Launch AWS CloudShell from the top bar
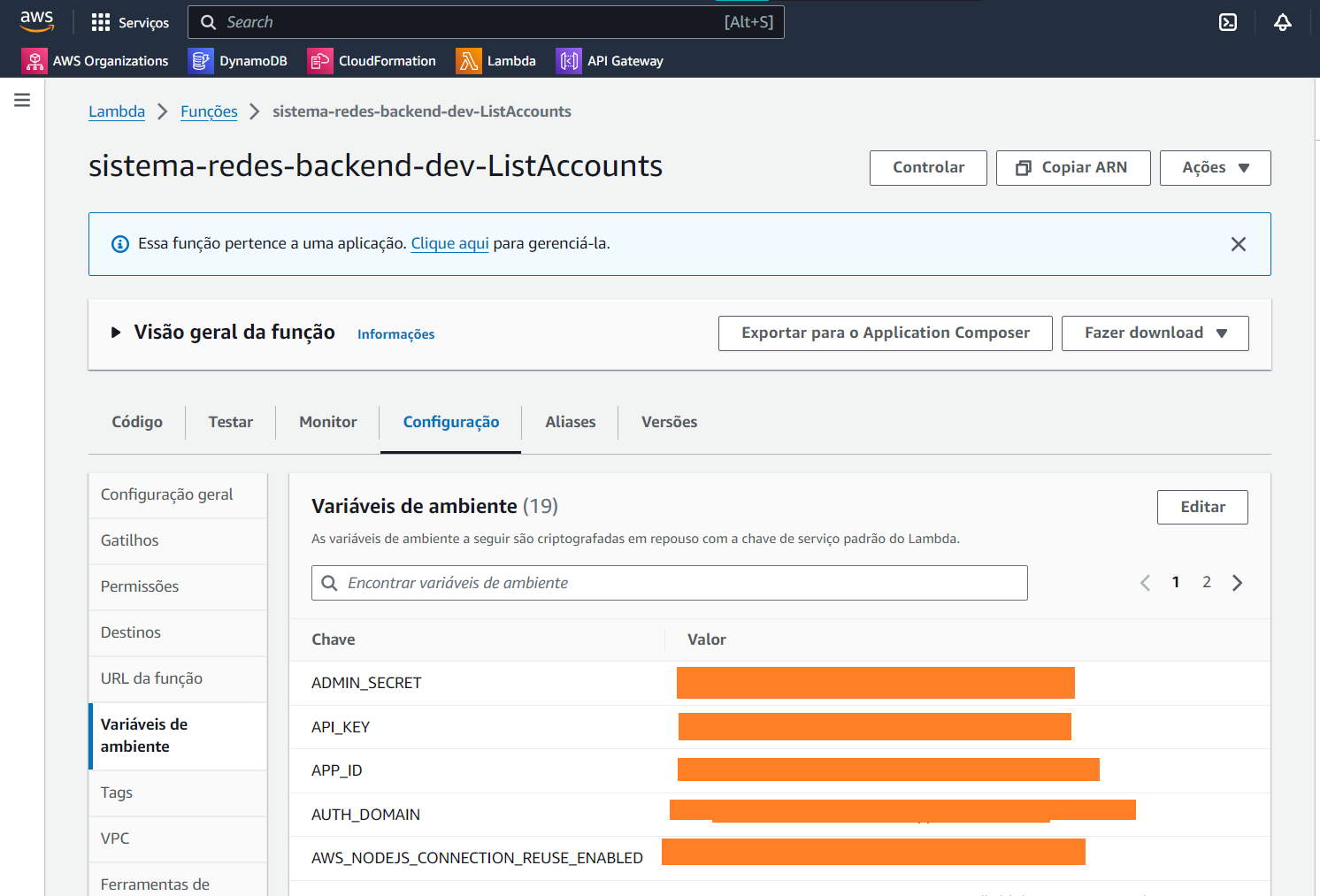1320x896 pixels. pyautogui.click(x=1227, y=22)
